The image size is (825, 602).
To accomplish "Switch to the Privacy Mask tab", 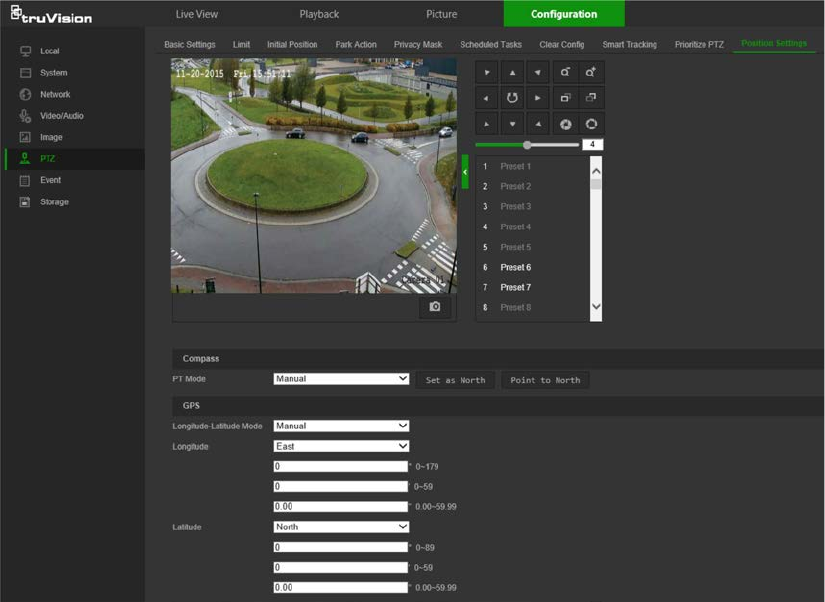I will pos(417,45).
